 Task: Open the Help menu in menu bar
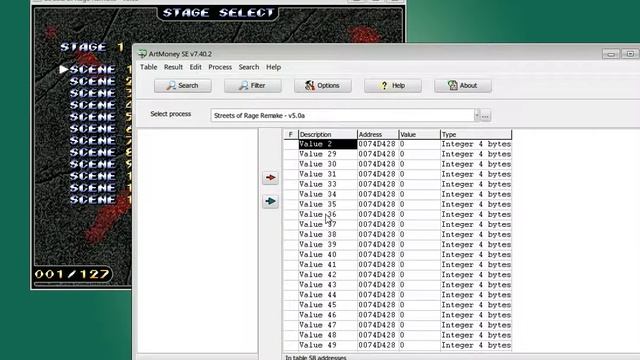[x=273, y=67]
